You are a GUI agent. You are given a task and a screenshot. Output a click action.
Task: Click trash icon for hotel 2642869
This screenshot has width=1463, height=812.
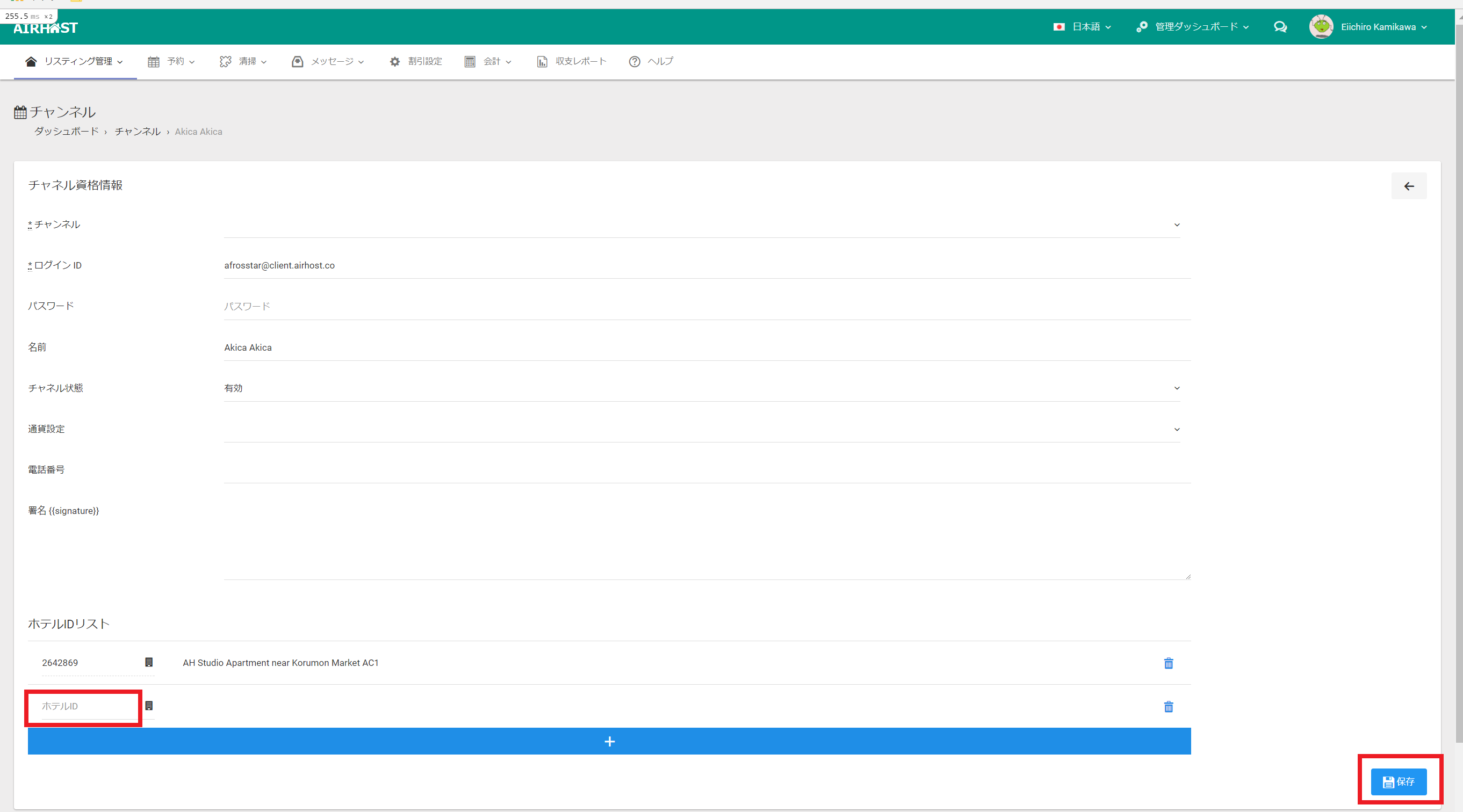[1168, 663]
